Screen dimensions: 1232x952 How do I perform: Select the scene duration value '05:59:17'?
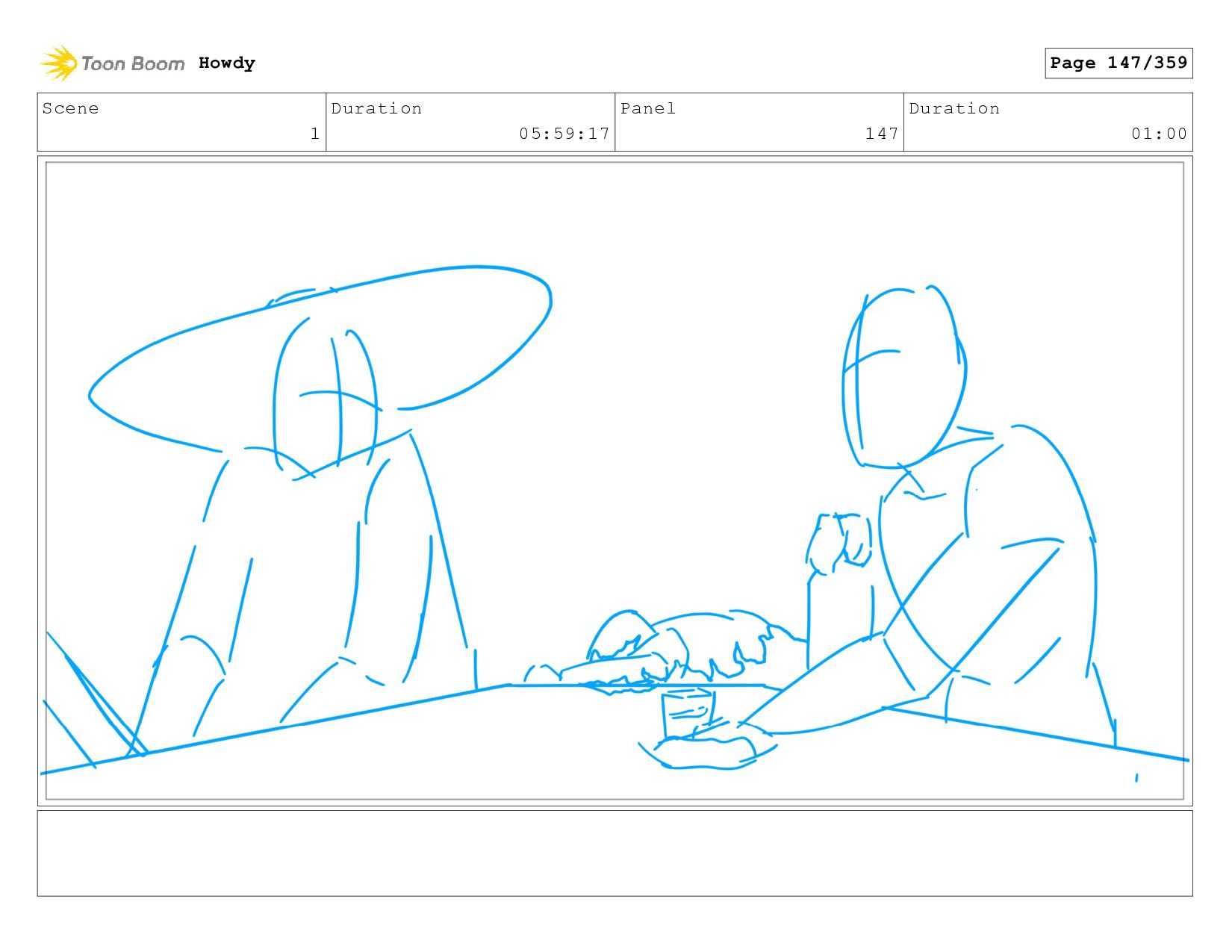pyautogui.click(x=564, y=134)
